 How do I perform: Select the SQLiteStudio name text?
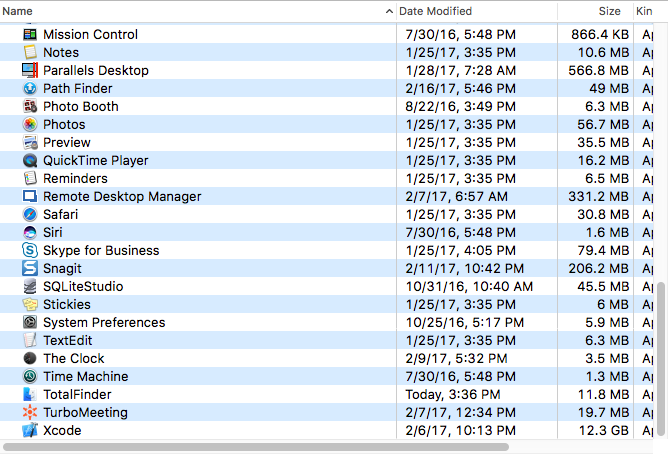(x=83, y=287)
